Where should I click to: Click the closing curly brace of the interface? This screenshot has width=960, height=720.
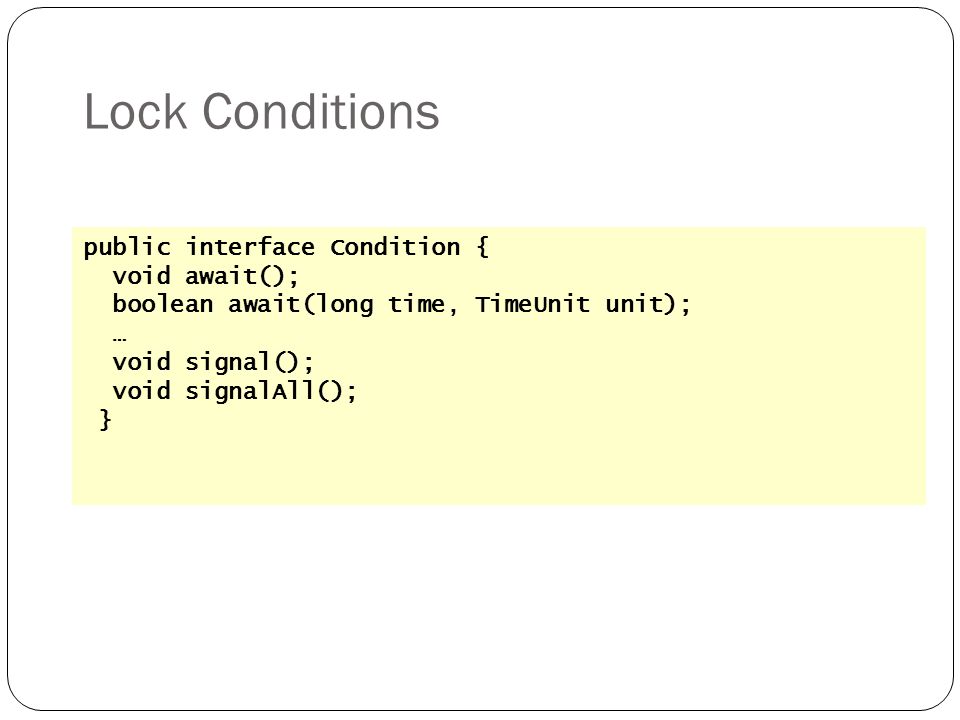tap(105, 420)
